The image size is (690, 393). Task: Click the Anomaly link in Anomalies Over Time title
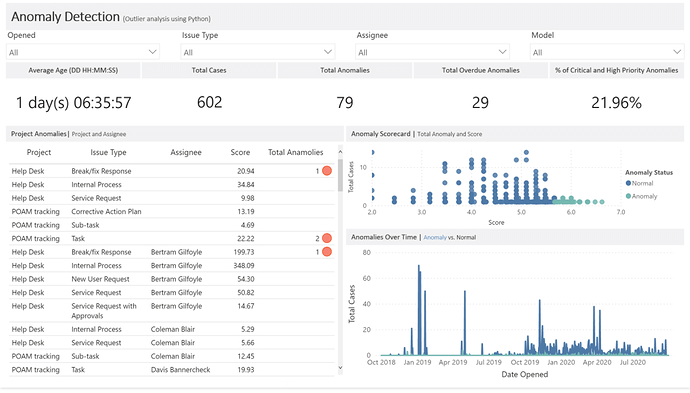[x=435, y=237]
